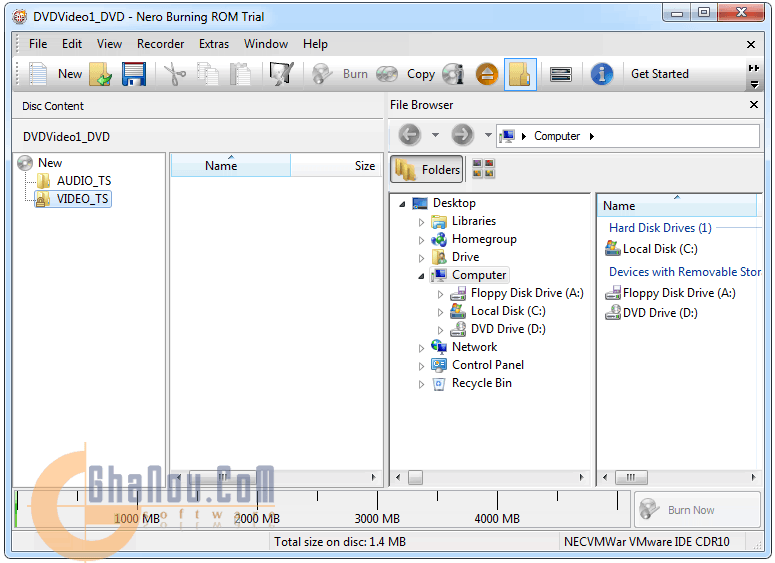
Task: Change file view with thumbnails icon
Action: coord(483,169)
